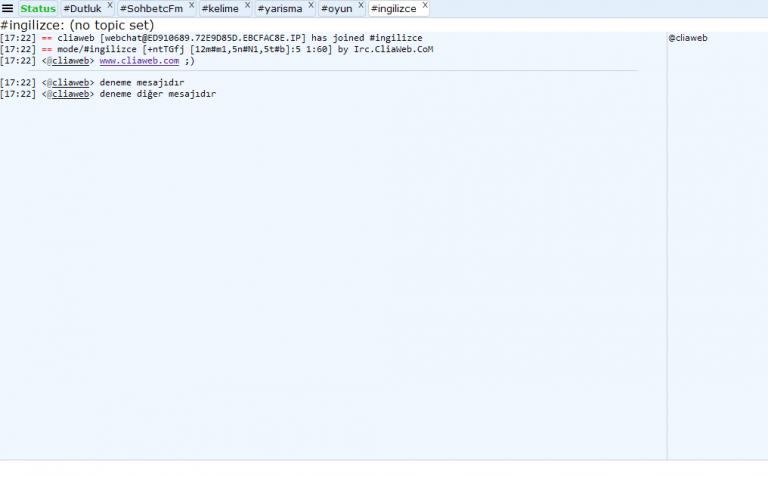This screenshot has width=768, height=477.
Task: Switch to the Status tab
Action: (38, 8)
